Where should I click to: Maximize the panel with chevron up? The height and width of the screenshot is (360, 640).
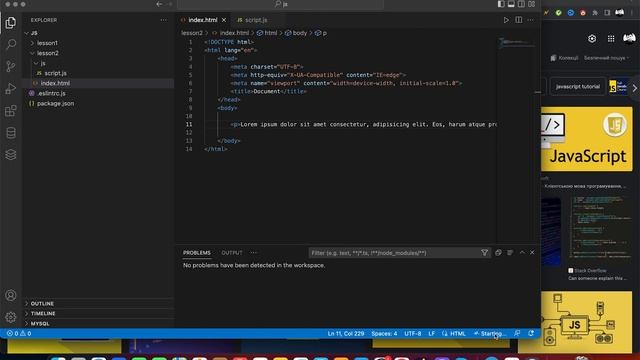(522, 253)
